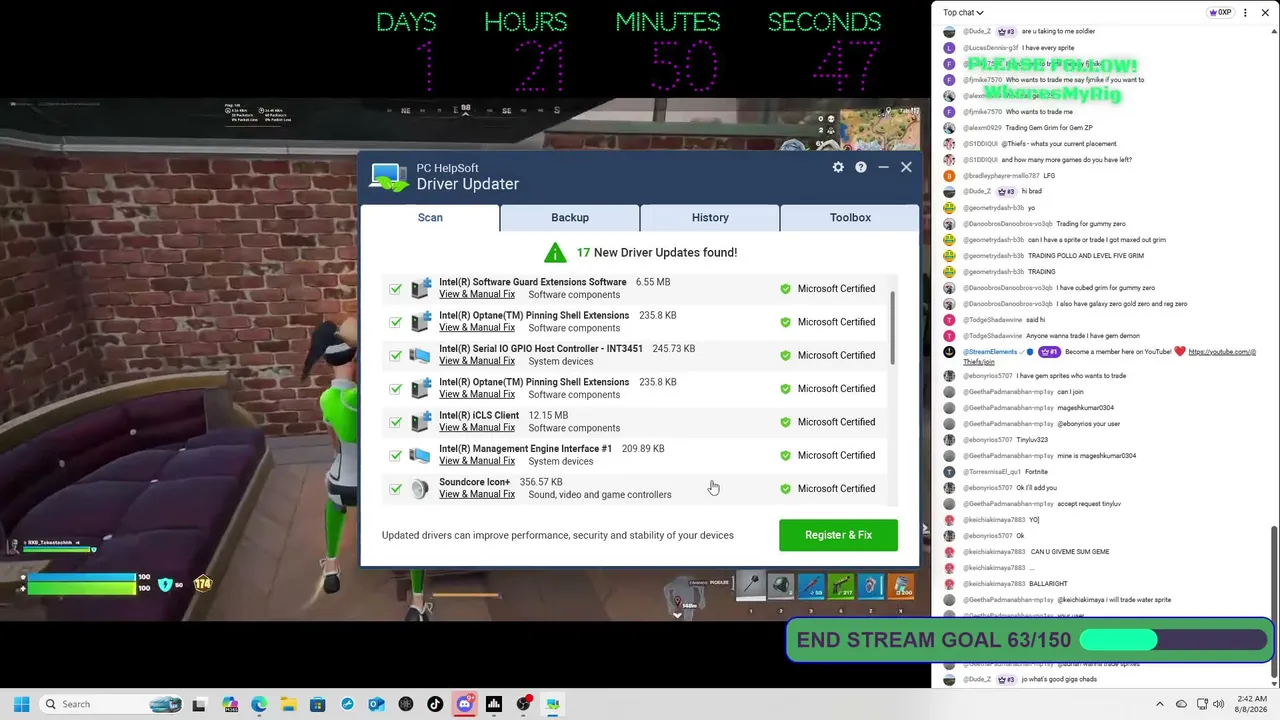1280x720 pixels.
Task: Click the Soundcore Icon+ speaker device icon
Action: pos(420,488)
